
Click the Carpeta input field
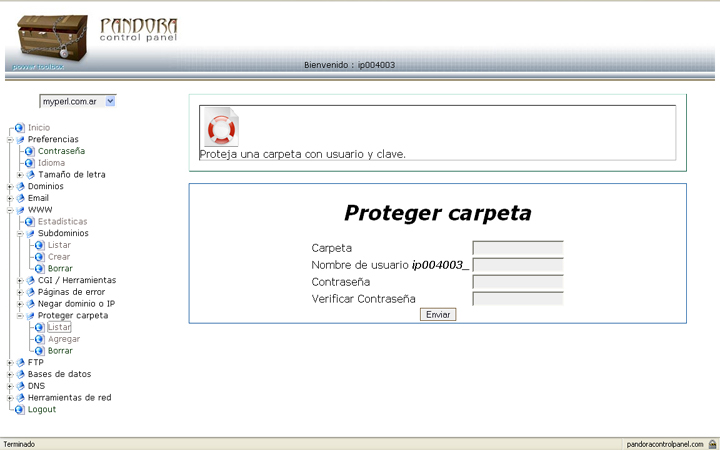(517, 248)
